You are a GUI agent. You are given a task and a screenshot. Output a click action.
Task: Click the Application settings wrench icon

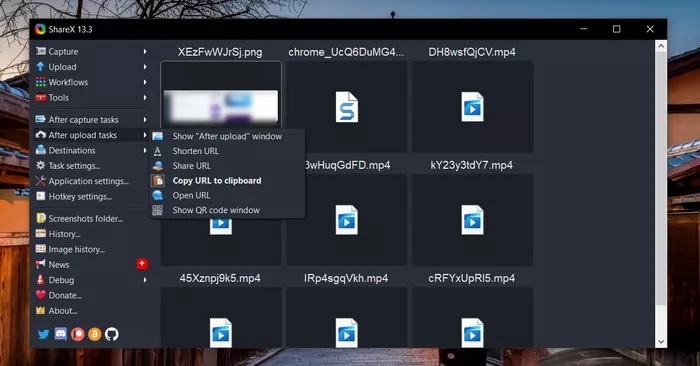click(x=41, y=181)
